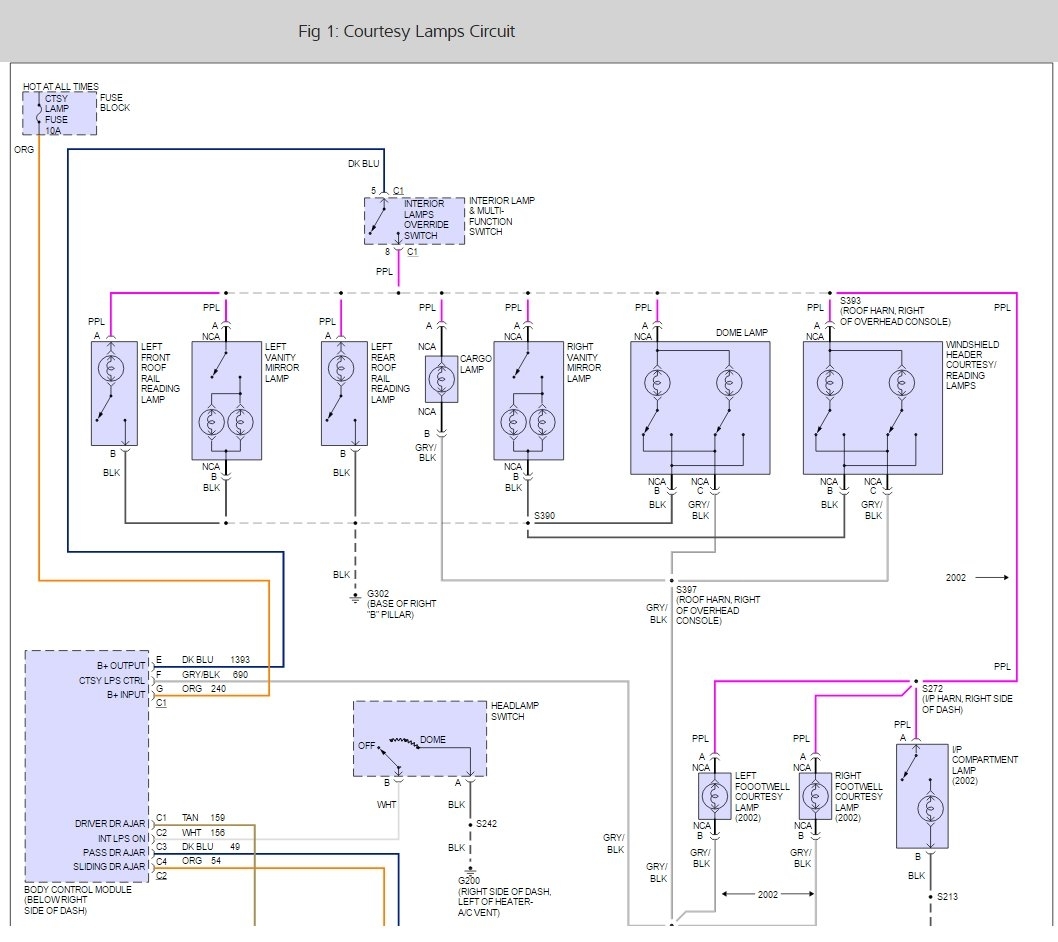Screen dimensions: 1058x942
Task: Click the CTSY LAMP 10A fuse symbol
Action: tap(39, 112)
